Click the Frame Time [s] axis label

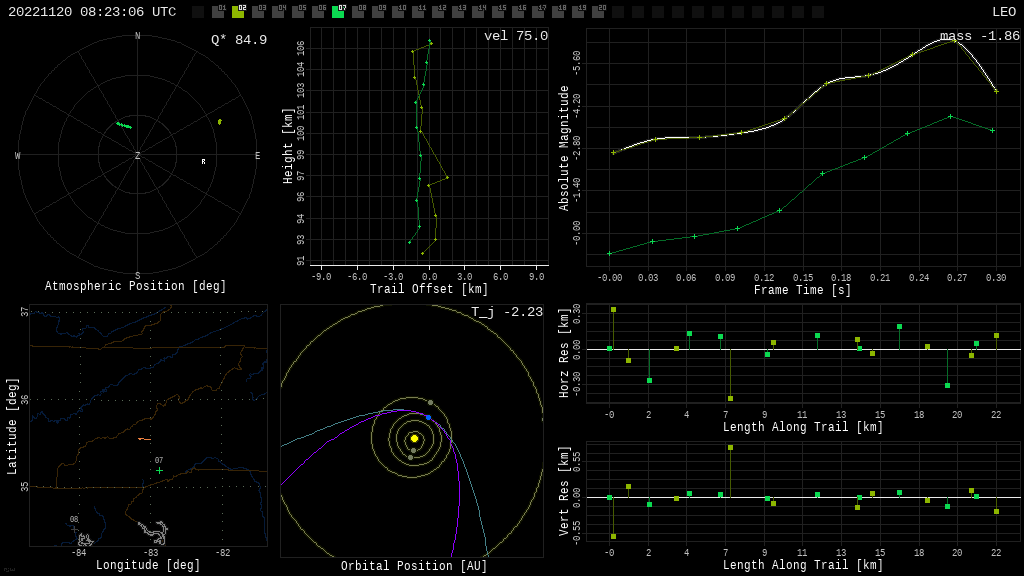[803, 290]
